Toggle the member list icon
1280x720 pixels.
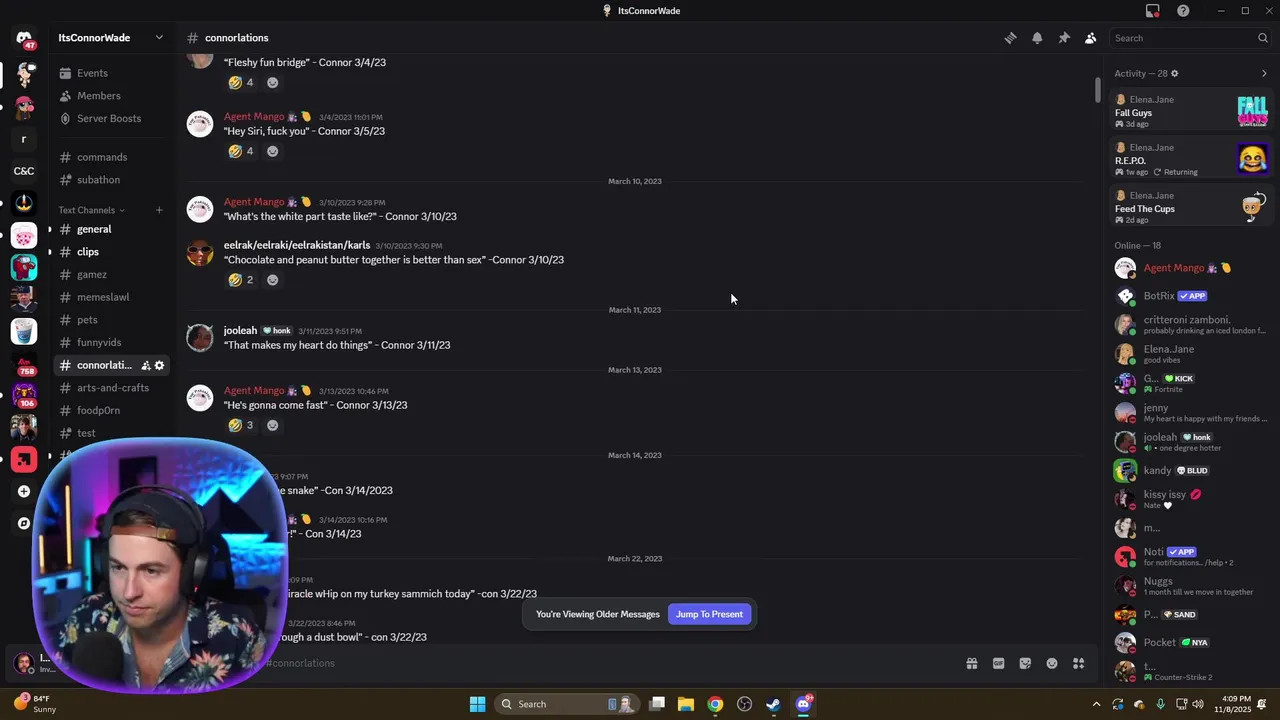1090,38
